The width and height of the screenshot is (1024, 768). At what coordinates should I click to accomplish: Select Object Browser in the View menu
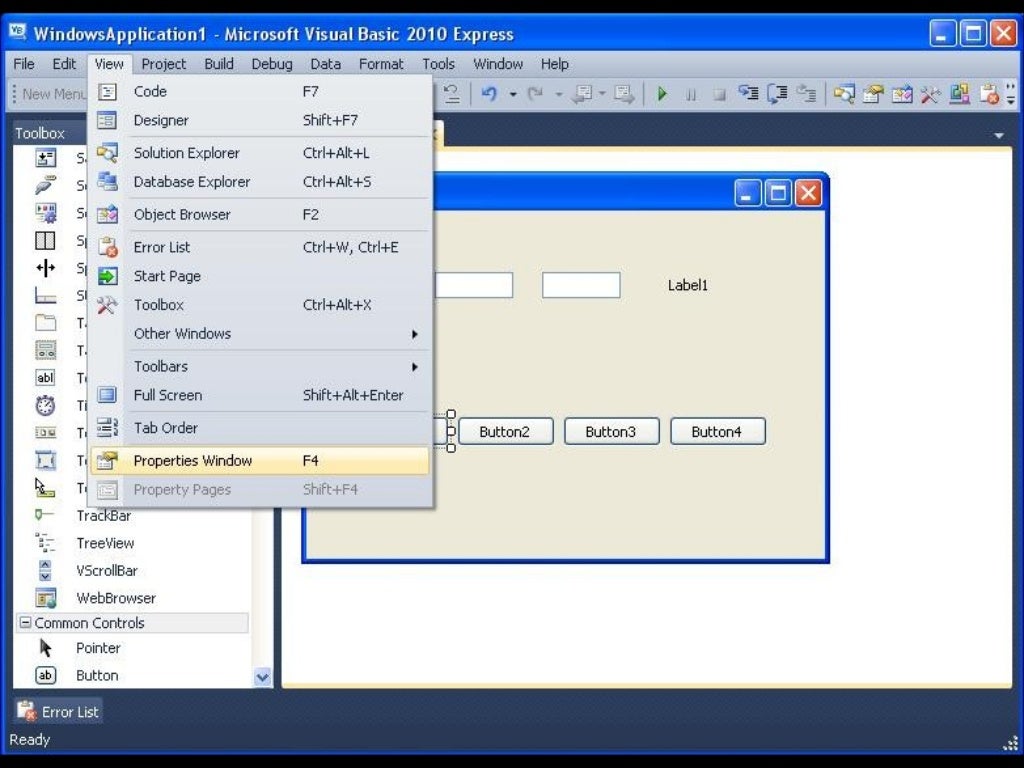tap(260, 214)
